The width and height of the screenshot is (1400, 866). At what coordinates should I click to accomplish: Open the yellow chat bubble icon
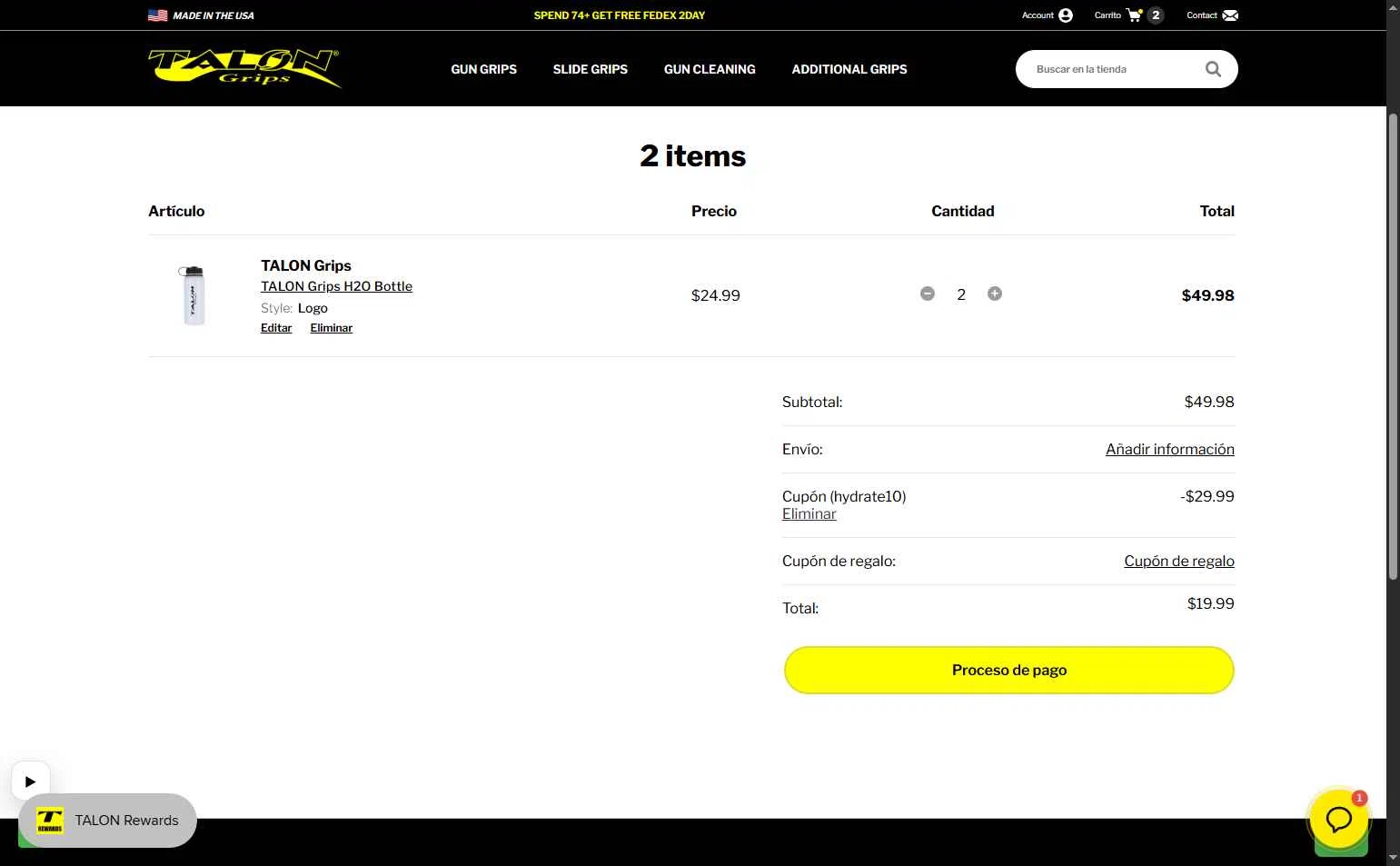click(x=1338, y=819)
